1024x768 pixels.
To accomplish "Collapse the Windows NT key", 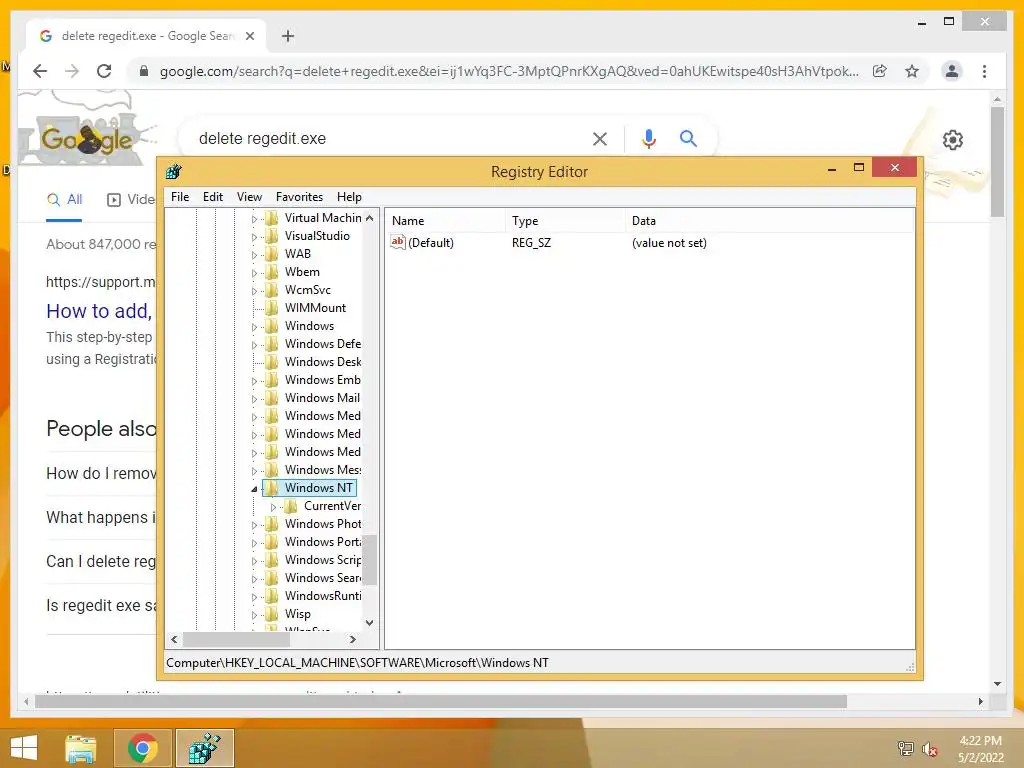I will [x=254, y=488].
